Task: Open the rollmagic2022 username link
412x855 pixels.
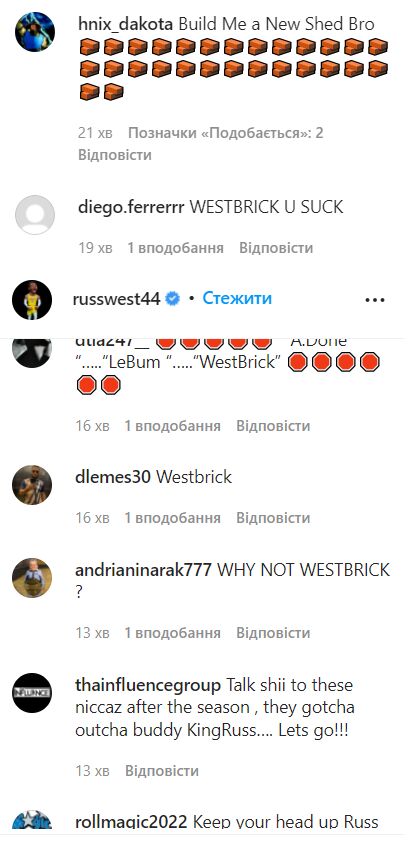Action: (x=131, y=822)
